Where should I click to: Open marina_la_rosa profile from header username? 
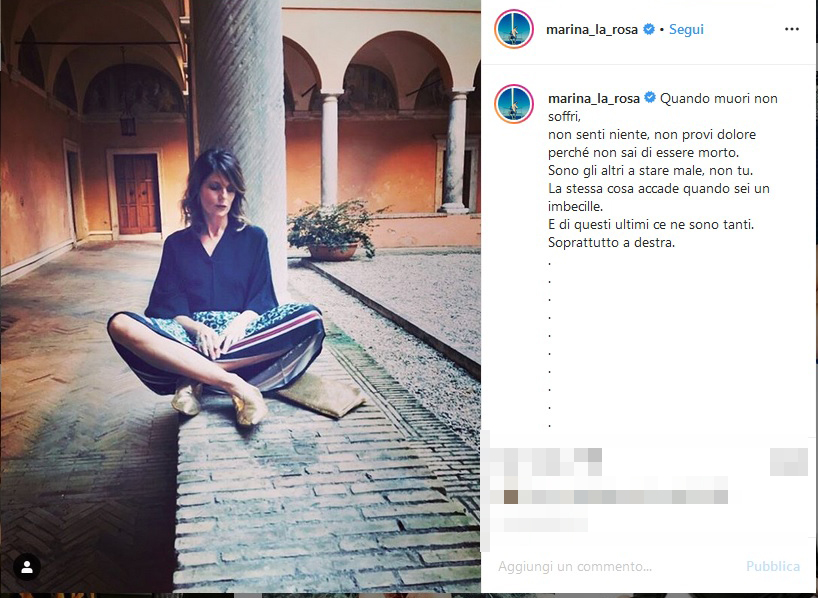[592, 30]
